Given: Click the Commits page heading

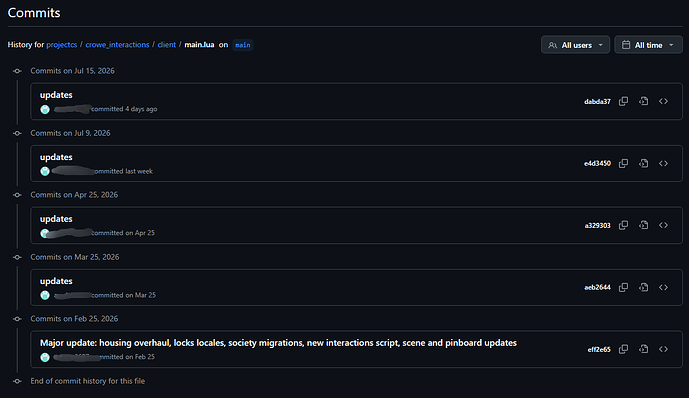Looking at the screenshot, I should [x=34, y=13].
